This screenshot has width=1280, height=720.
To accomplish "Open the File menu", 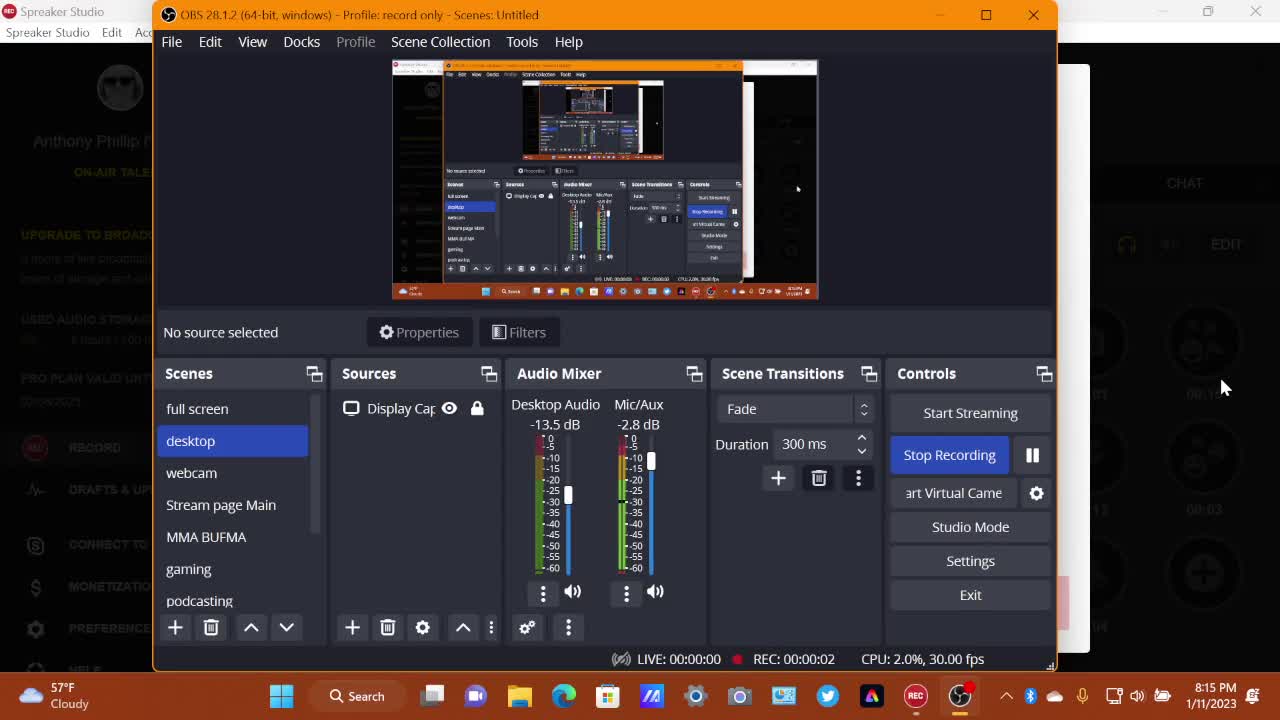I will tap(172, 42).
